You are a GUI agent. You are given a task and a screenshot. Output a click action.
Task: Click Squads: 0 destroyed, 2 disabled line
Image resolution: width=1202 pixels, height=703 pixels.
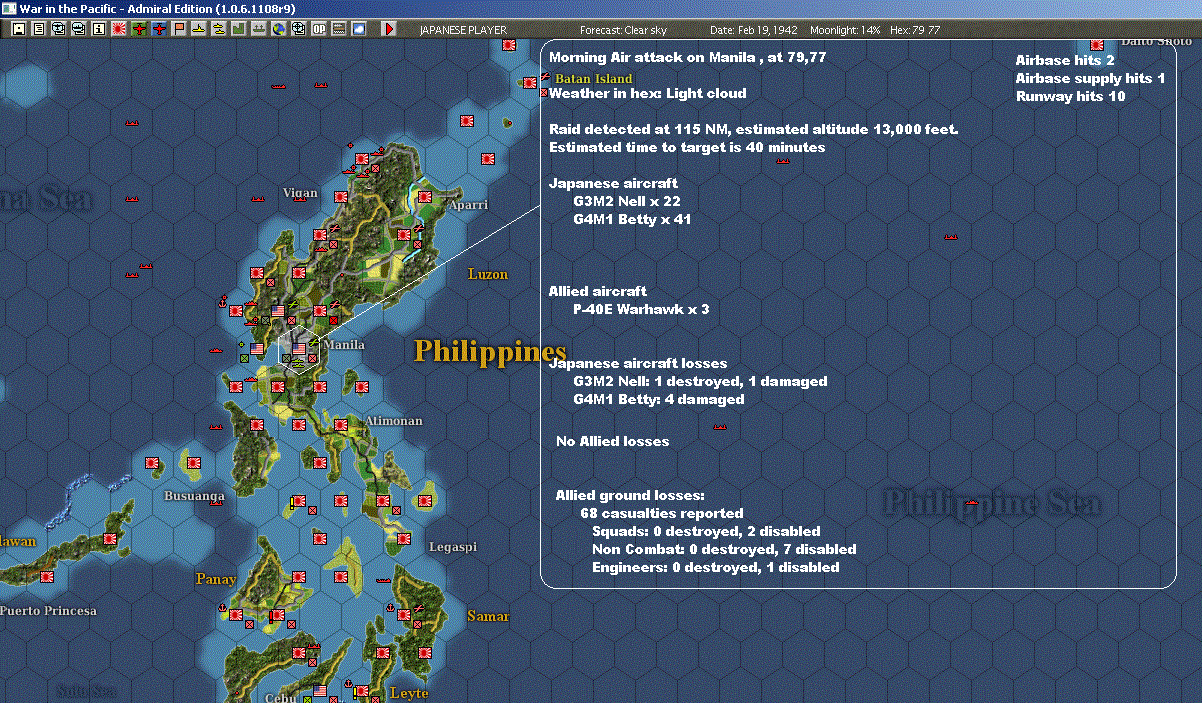pos(706,531)
